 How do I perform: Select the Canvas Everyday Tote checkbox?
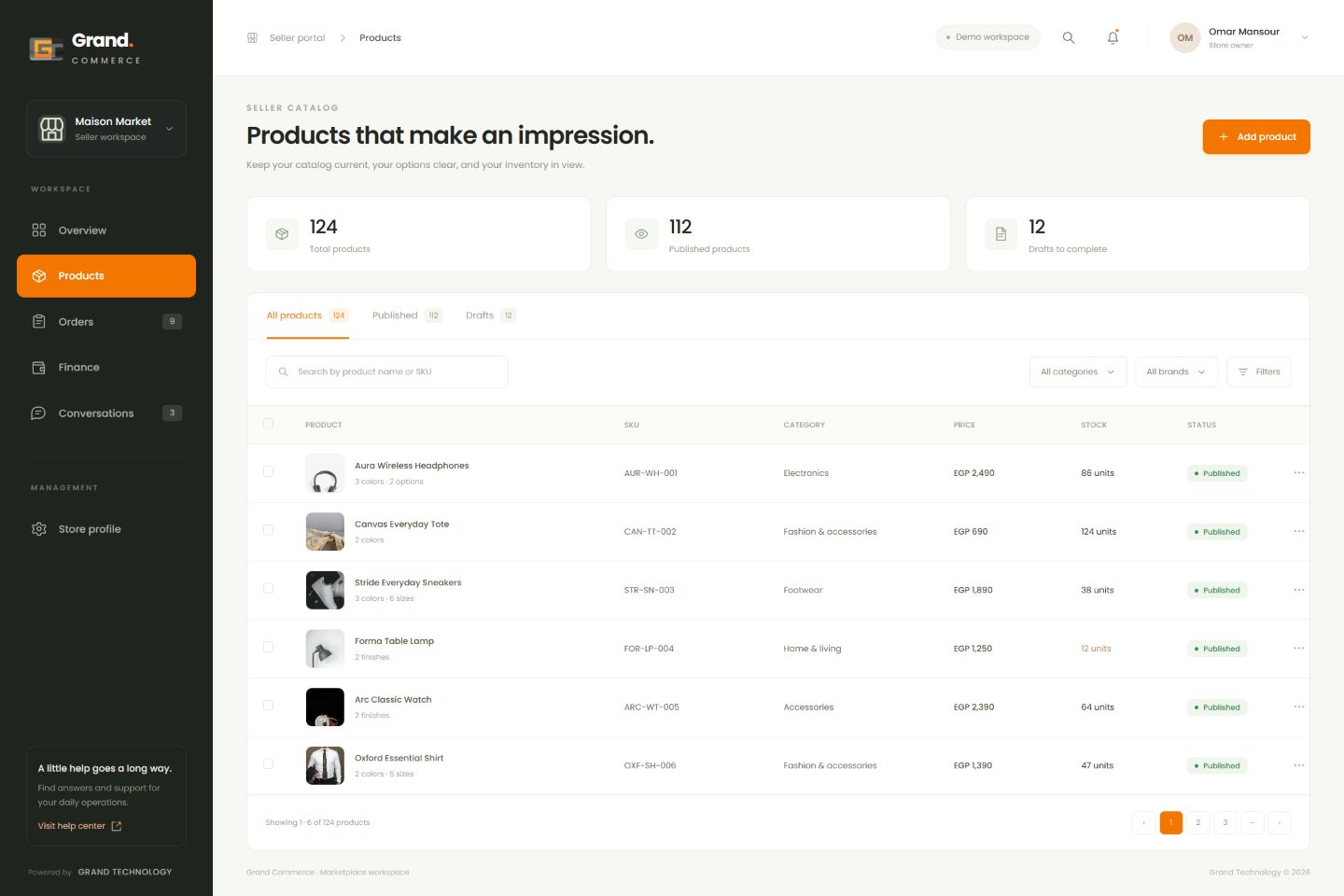pos(269,530)
